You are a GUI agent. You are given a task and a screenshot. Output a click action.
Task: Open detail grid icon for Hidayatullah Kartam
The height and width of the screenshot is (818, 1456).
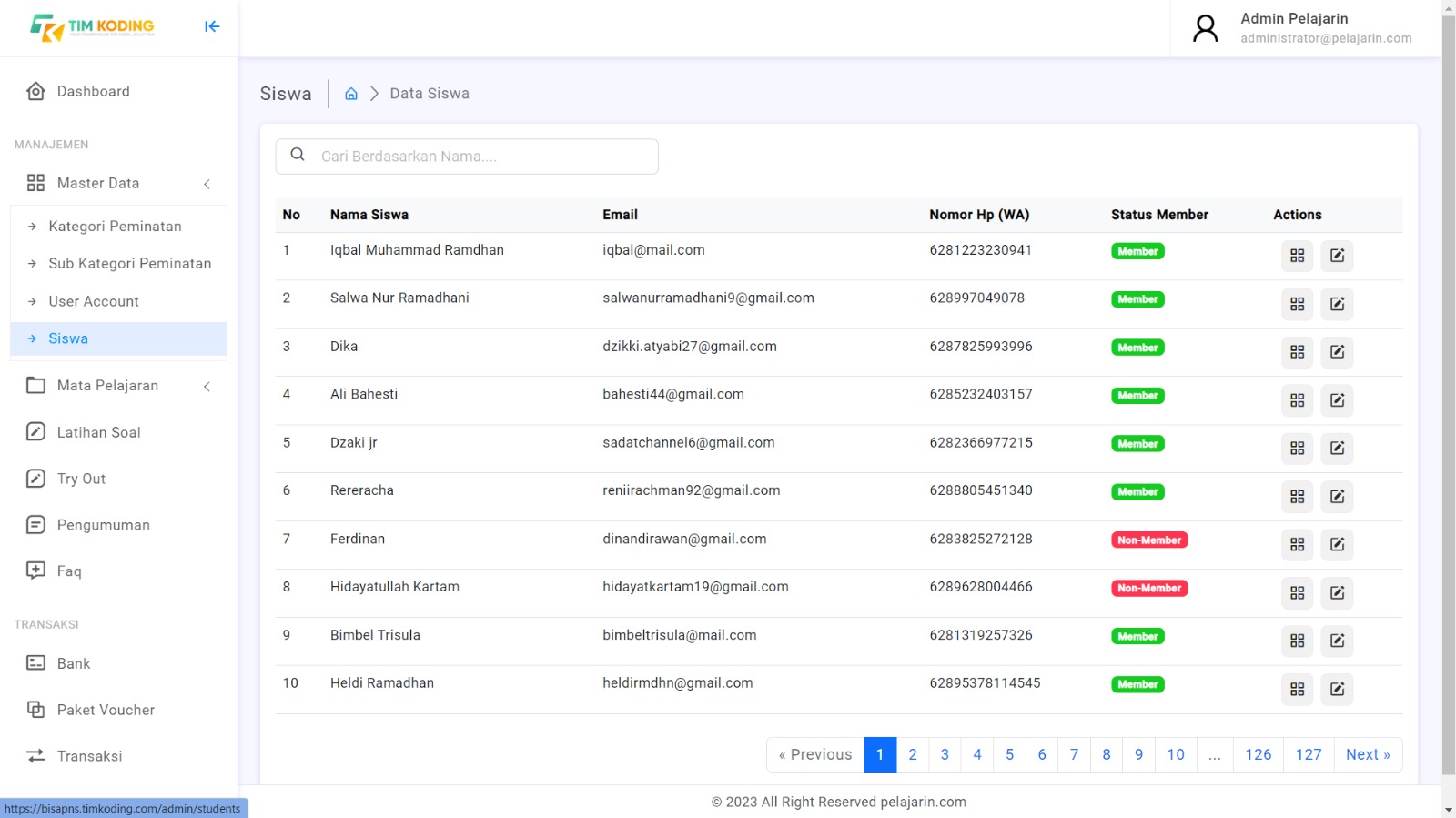click(x=1298, y=593)
